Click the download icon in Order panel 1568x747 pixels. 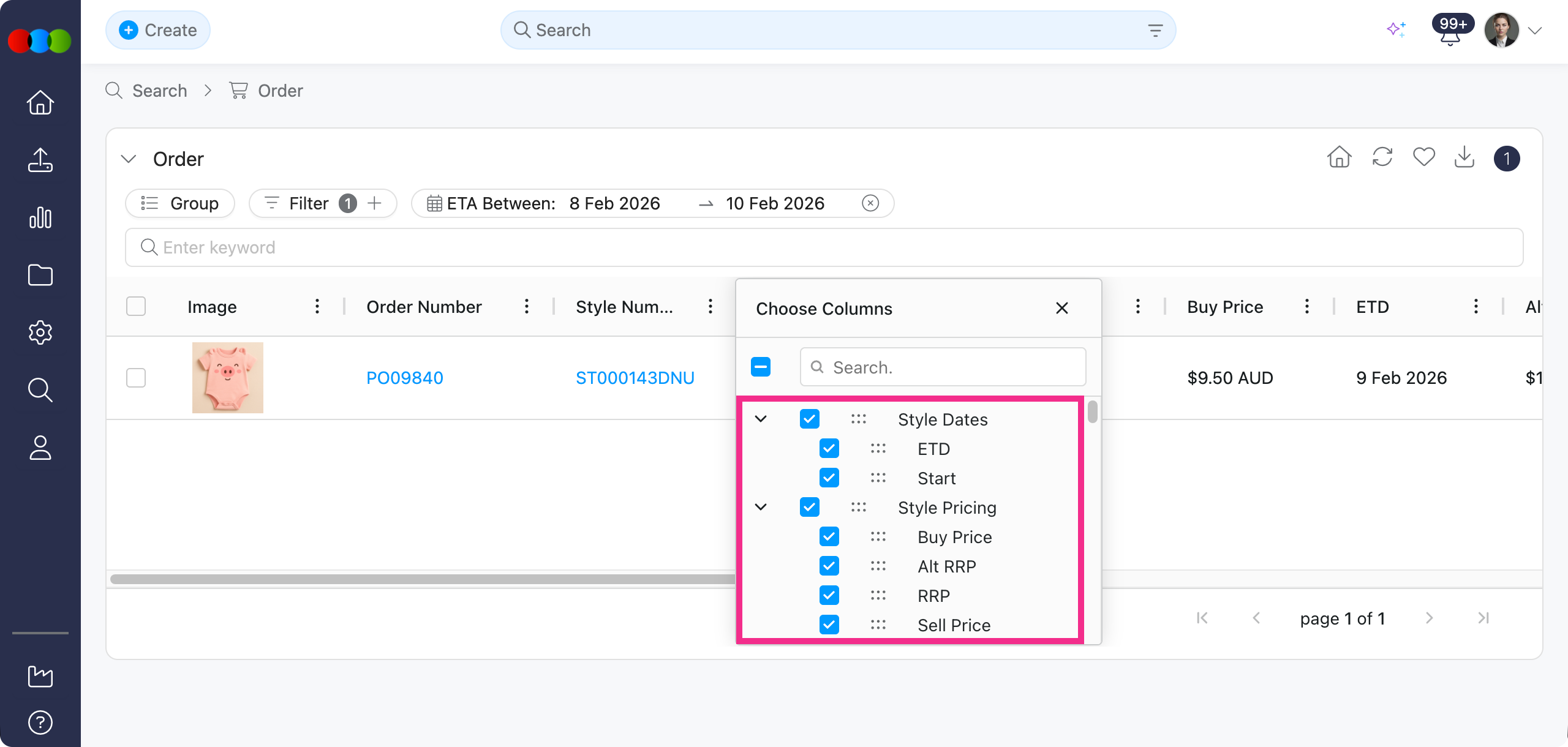tap(1464, 157)
